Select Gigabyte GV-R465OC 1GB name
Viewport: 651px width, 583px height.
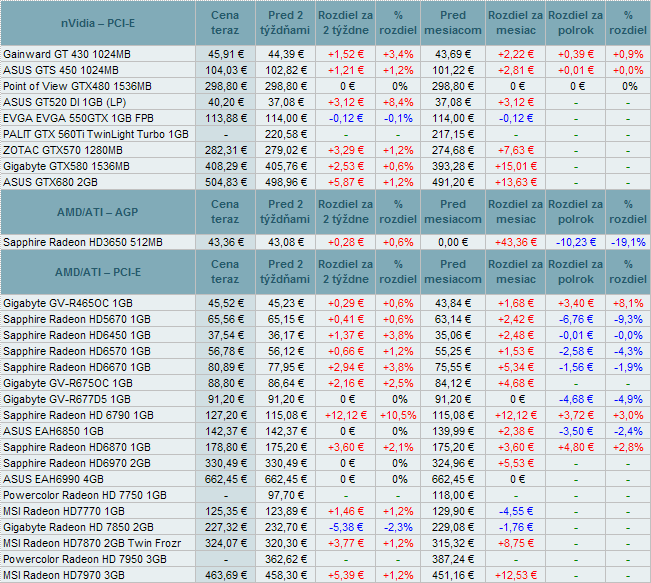point(68,303)
